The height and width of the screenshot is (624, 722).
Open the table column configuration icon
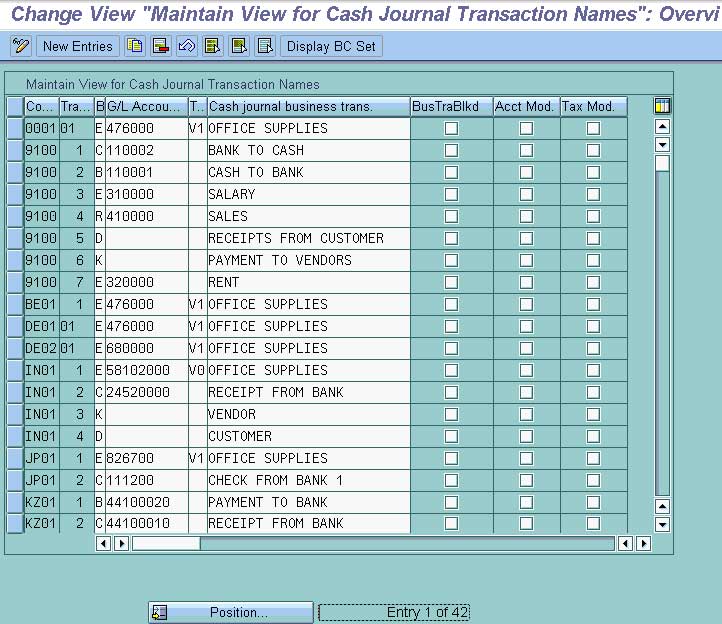(662, 106)
